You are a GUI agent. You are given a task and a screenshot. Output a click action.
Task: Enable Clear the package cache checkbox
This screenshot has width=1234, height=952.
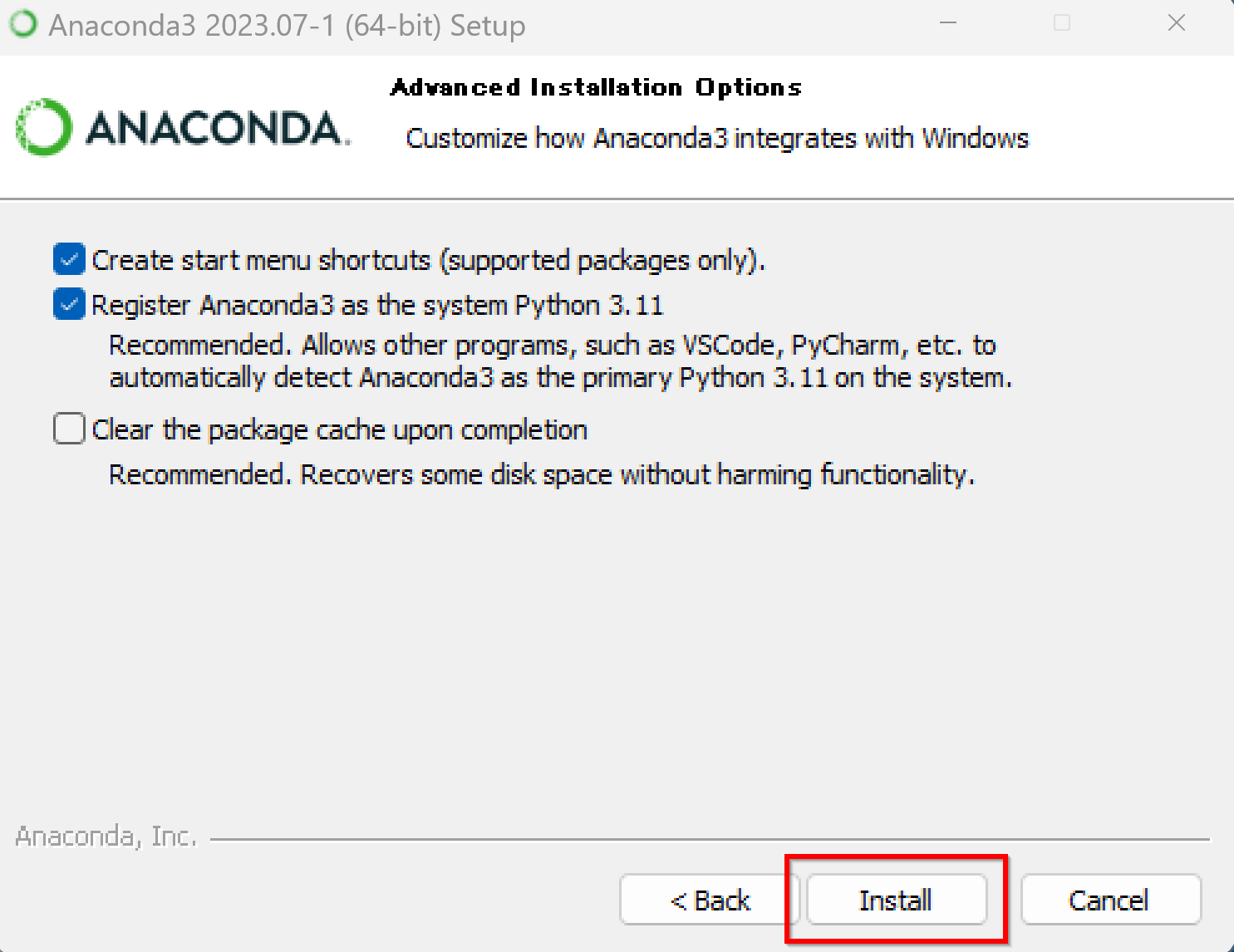coord(69,429)
